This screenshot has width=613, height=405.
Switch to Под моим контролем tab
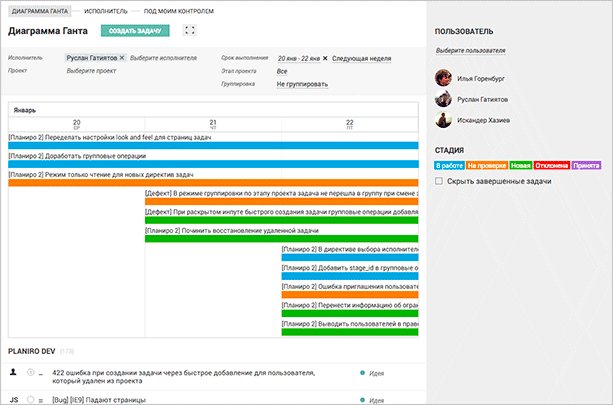click(x=179, y=11)
